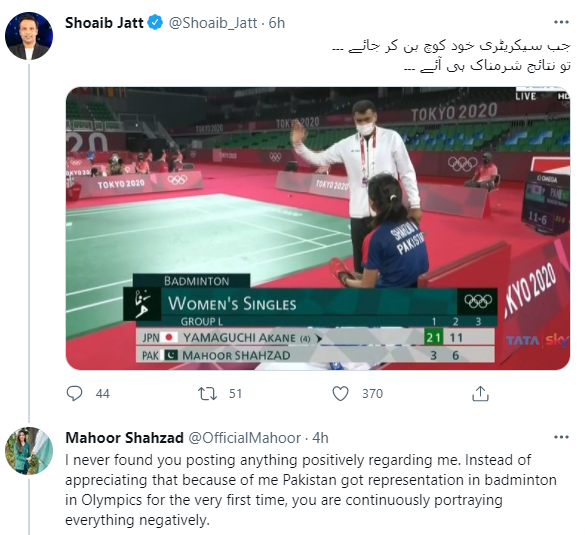Open the more options menu on Mahoor Shahzad's reply
This screenshot has height=535, width=585.
coord(561,437)
